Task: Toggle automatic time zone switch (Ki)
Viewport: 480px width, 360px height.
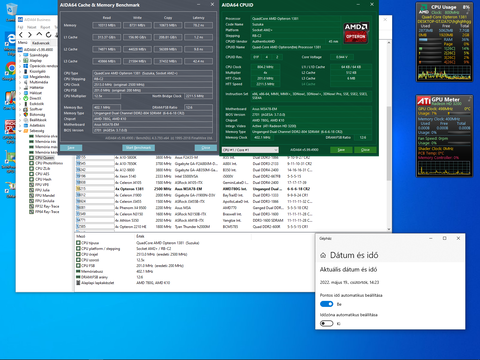Action: [326, 323]
